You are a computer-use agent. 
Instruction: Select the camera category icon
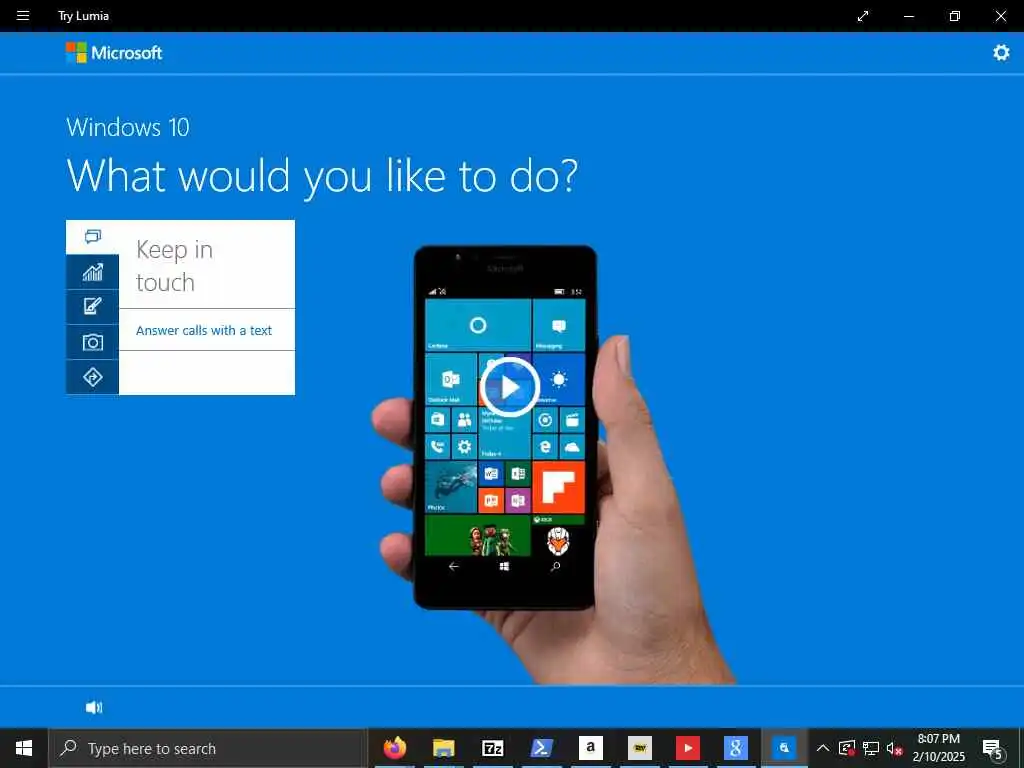click(93, 342)
